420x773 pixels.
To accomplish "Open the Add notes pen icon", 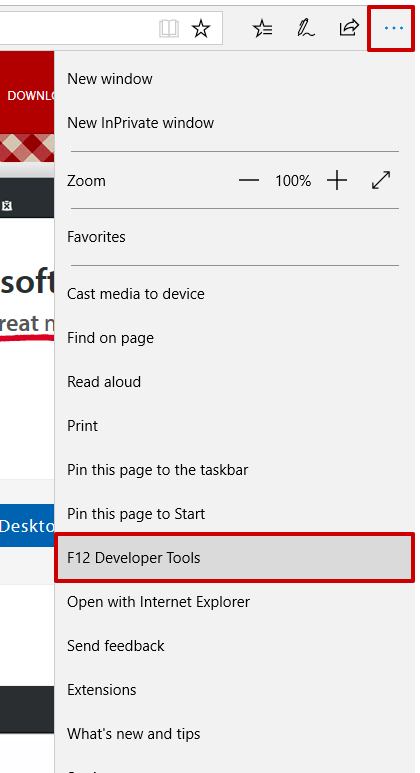I will (306, 28).
